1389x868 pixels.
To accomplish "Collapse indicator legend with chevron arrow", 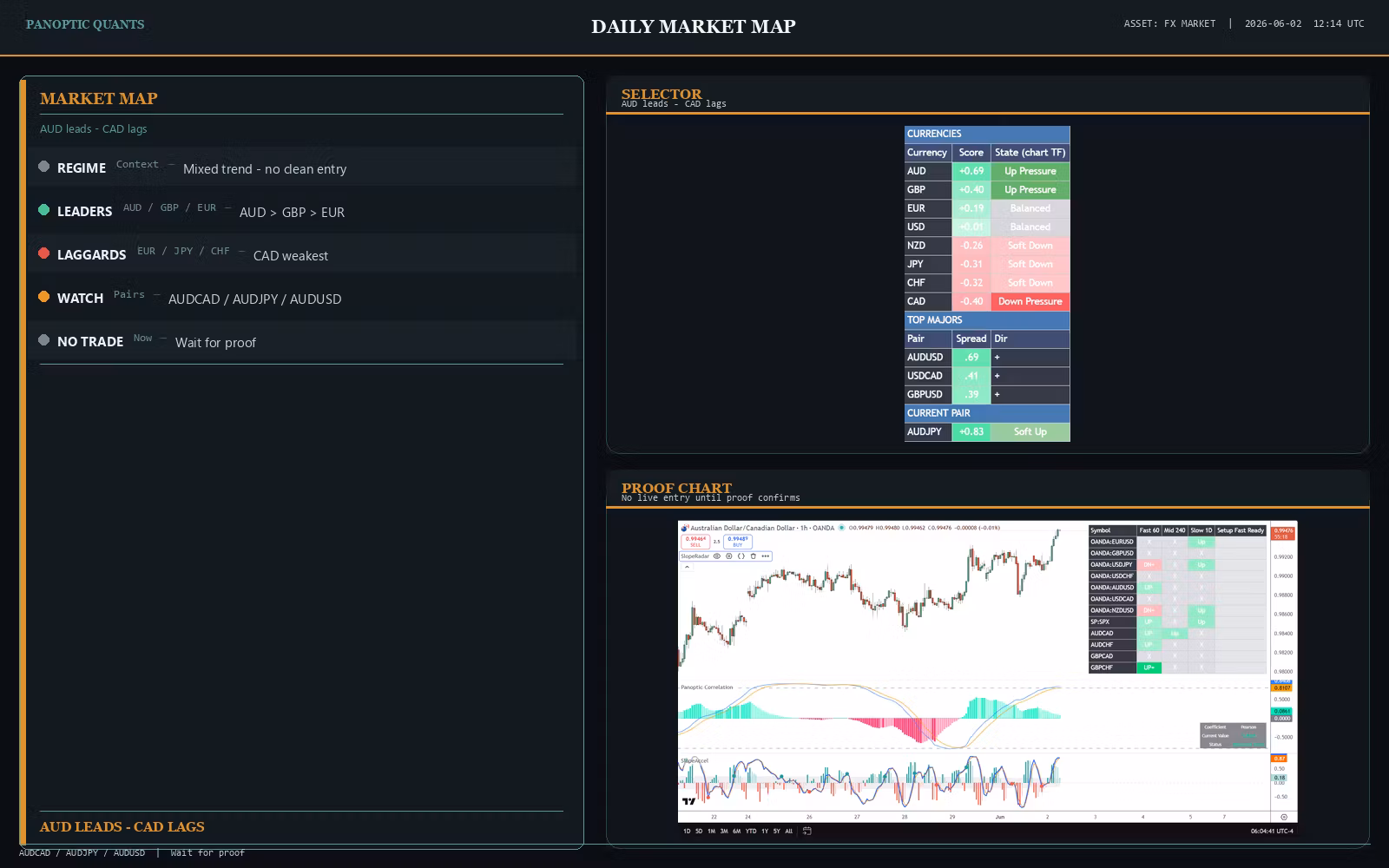I will point(687,567).
